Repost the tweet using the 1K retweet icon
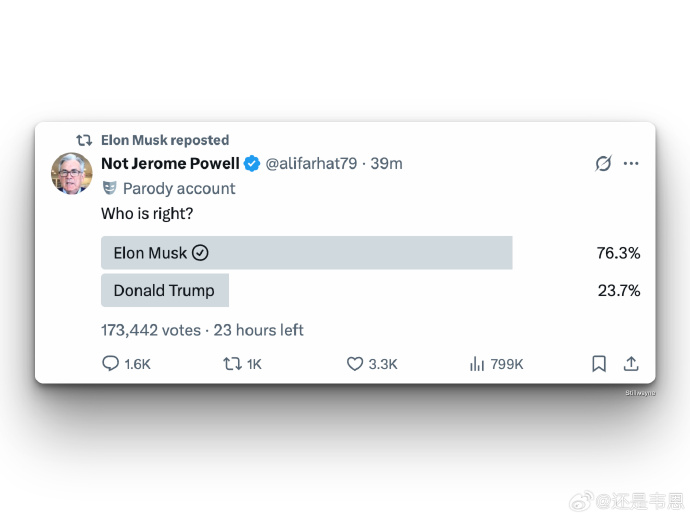Image resolution: width=690 pixels, height=518 pixels. coord(232,364)
